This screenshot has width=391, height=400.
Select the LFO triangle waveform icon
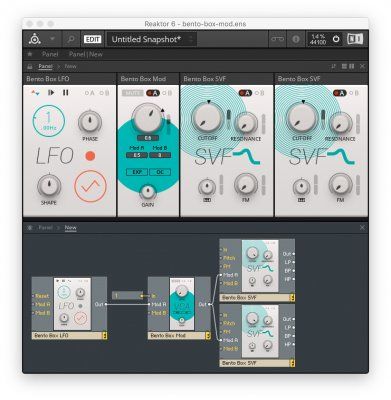click(x=90, y=187)
